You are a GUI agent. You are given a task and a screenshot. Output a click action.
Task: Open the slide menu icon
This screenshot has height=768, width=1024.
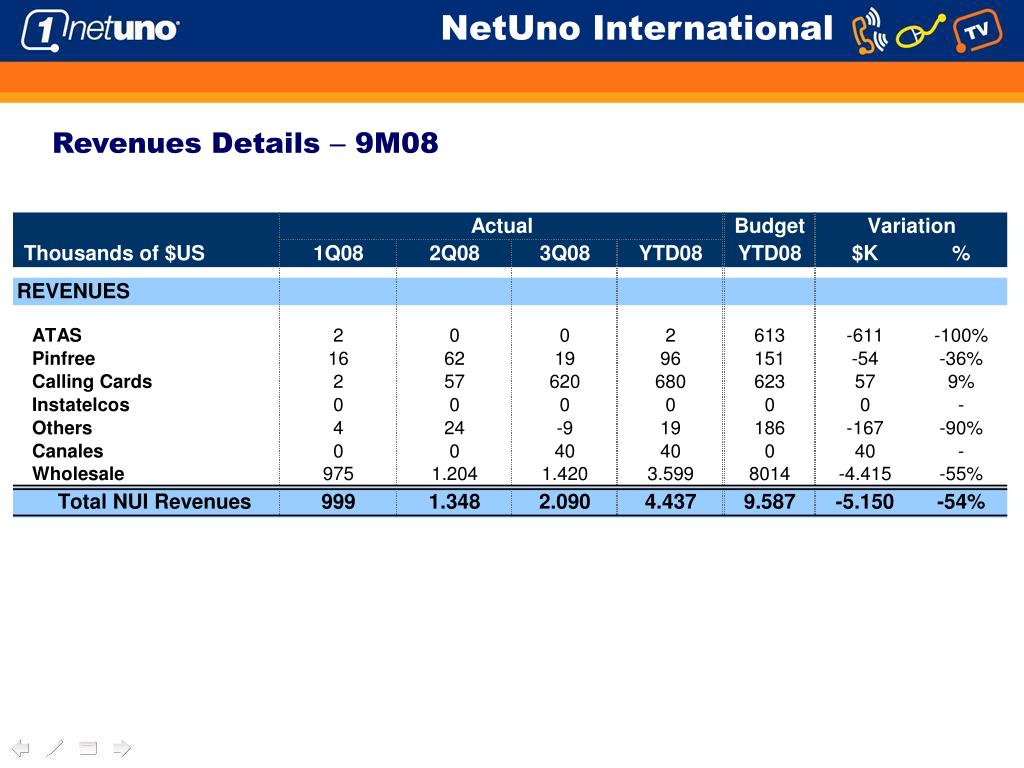(x=88, y=748)
